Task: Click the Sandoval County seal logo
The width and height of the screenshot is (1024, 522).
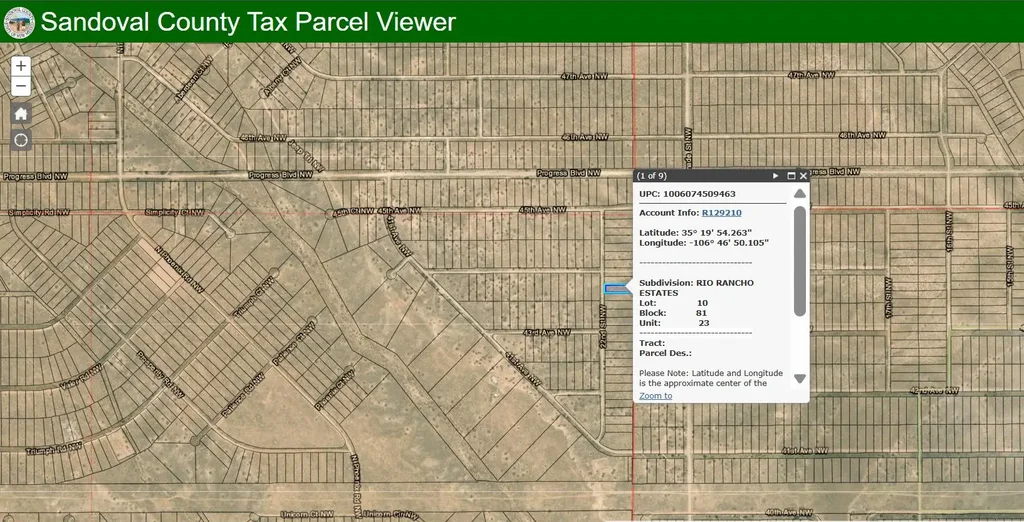Action: (x=19, y=22)
